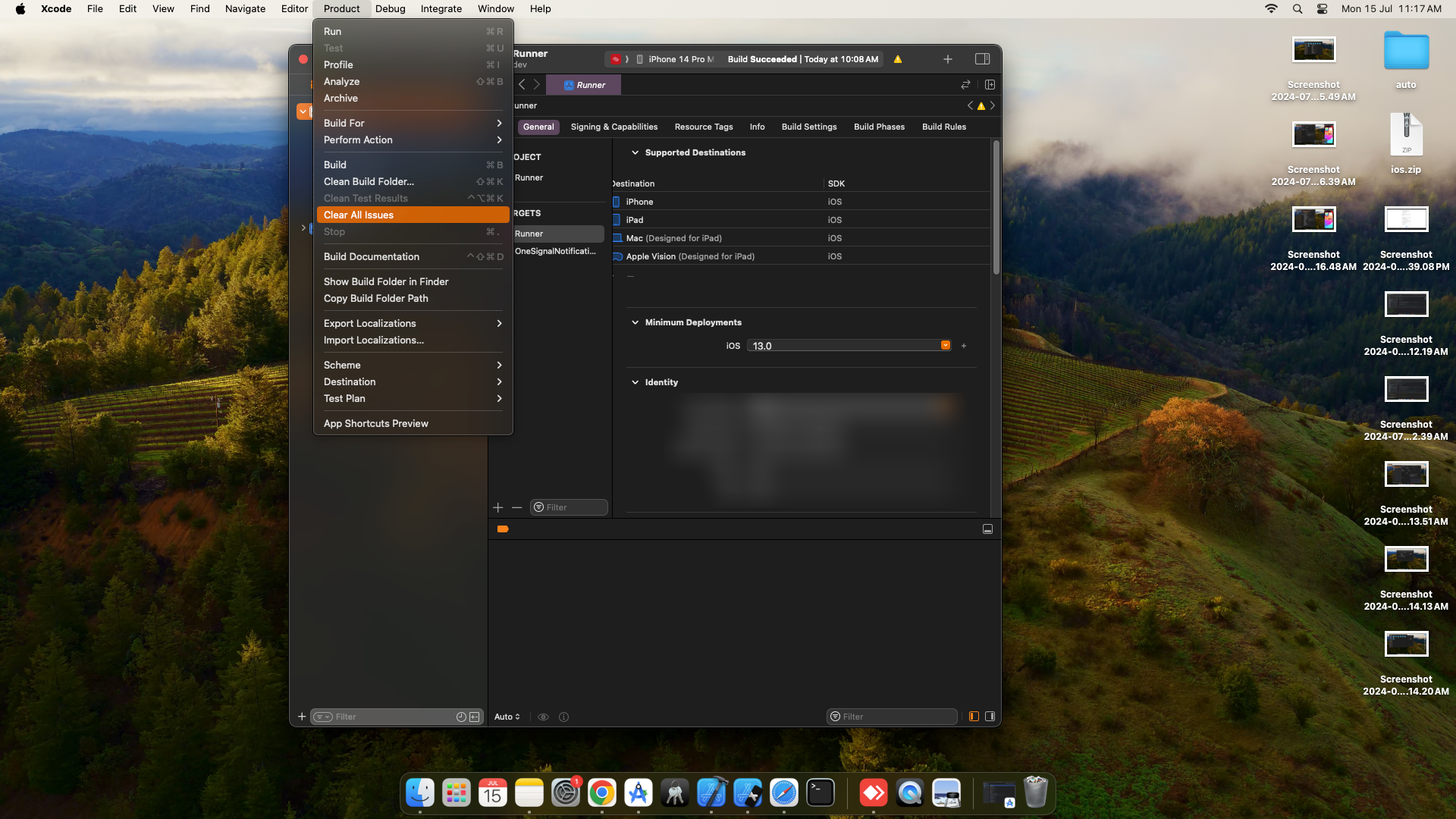Select Build Documentation menu item

tap(413, 256)
